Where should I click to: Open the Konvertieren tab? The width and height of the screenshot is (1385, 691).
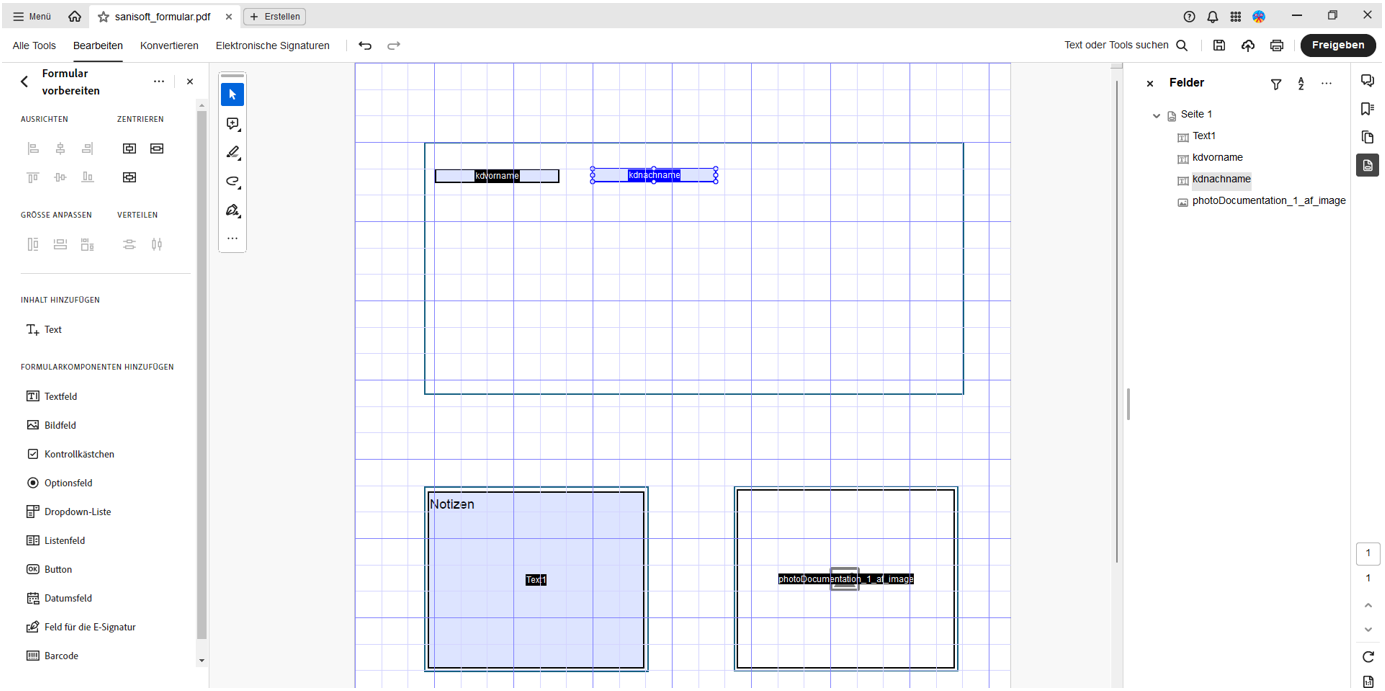pyautogui.click(x=169, y=45)
